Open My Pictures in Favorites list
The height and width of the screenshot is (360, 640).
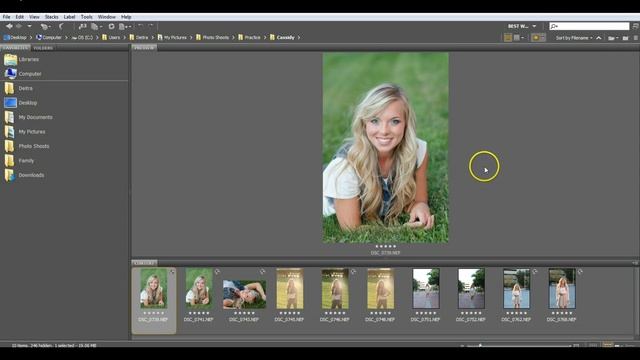coord(24,132)
